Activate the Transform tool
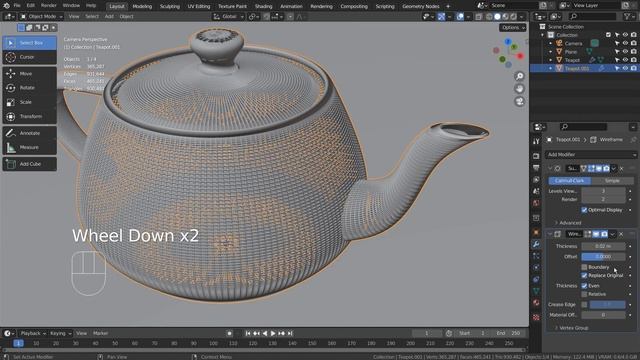Screen dimensions: 640x360 click(x=29, y=116)
